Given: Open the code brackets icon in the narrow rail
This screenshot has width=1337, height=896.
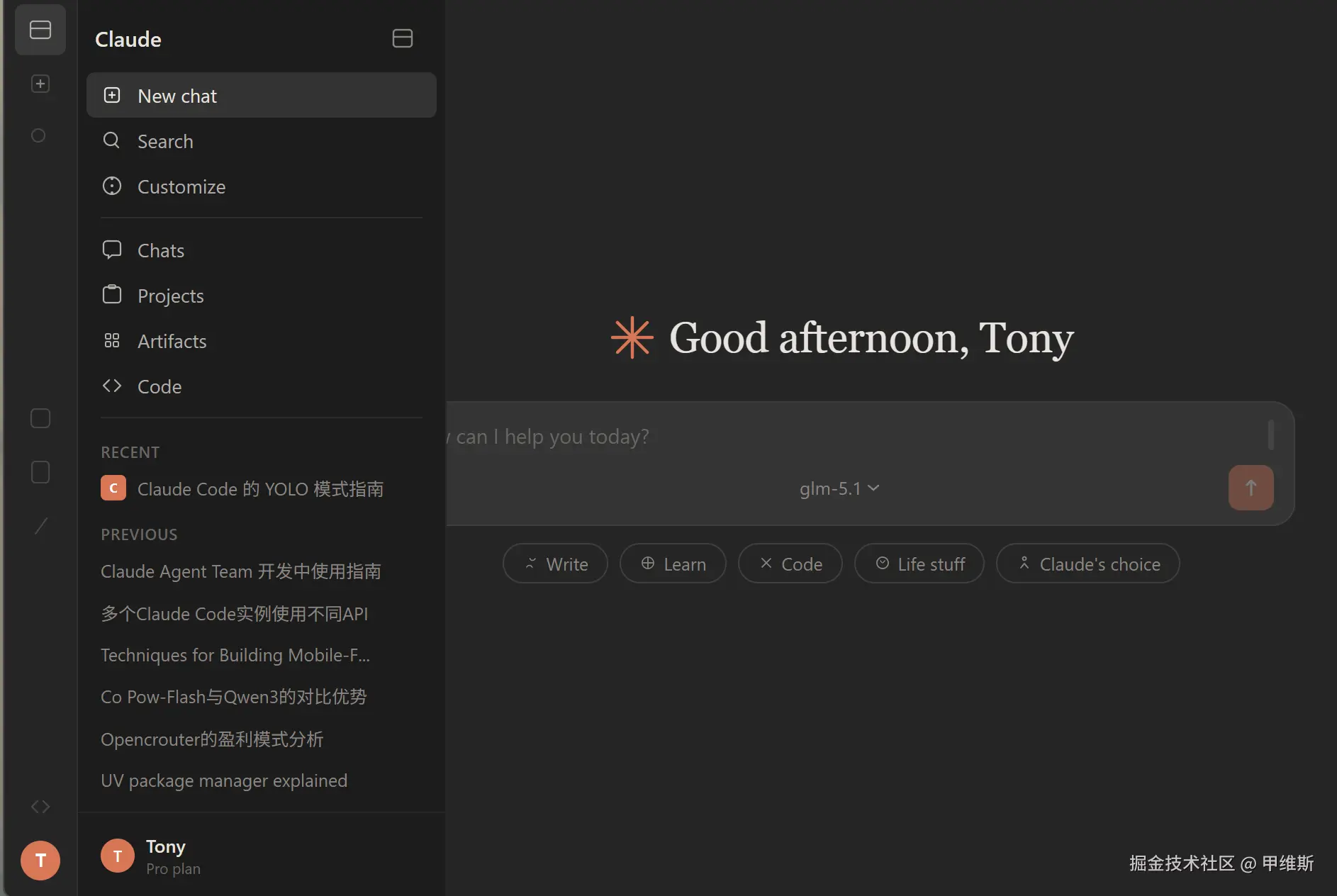Looking at the screenshot, I should [x=40, y=807].
